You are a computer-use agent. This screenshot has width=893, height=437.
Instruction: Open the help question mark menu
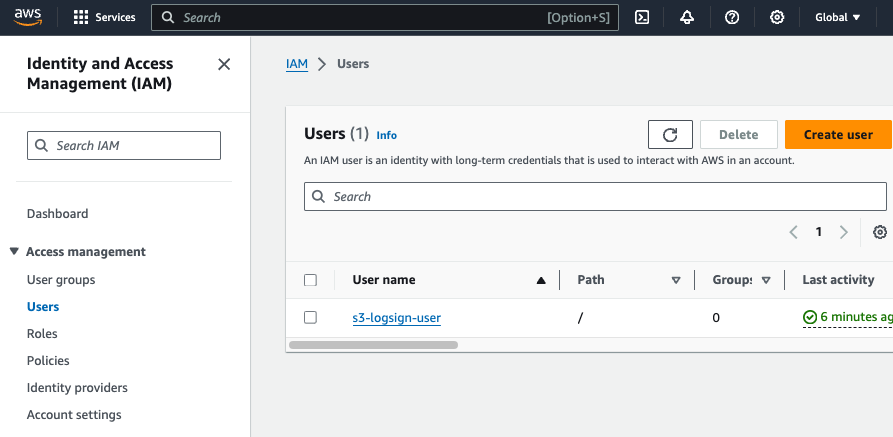732,18
